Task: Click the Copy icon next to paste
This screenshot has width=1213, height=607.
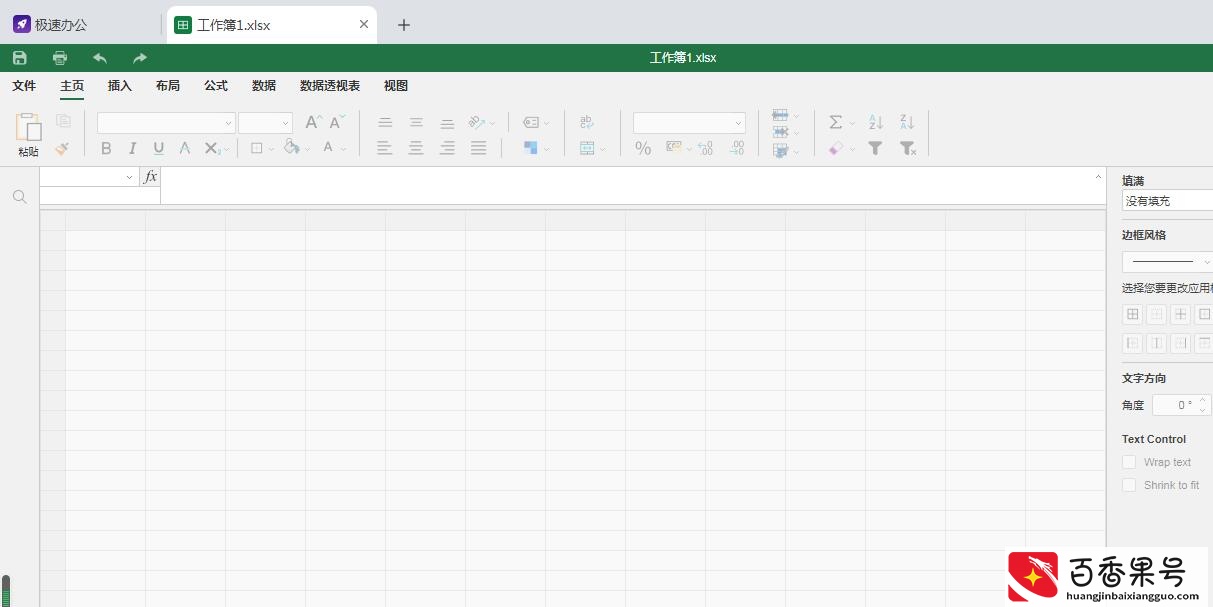Action: click(x=63, y=121)
